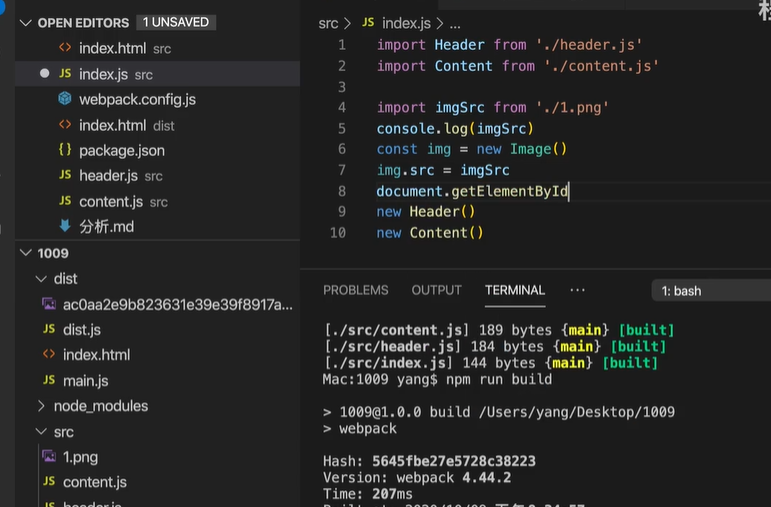This screenshot has width=771, height=507.
Task: Open content.js src in open editors
Action: point(157,202)
